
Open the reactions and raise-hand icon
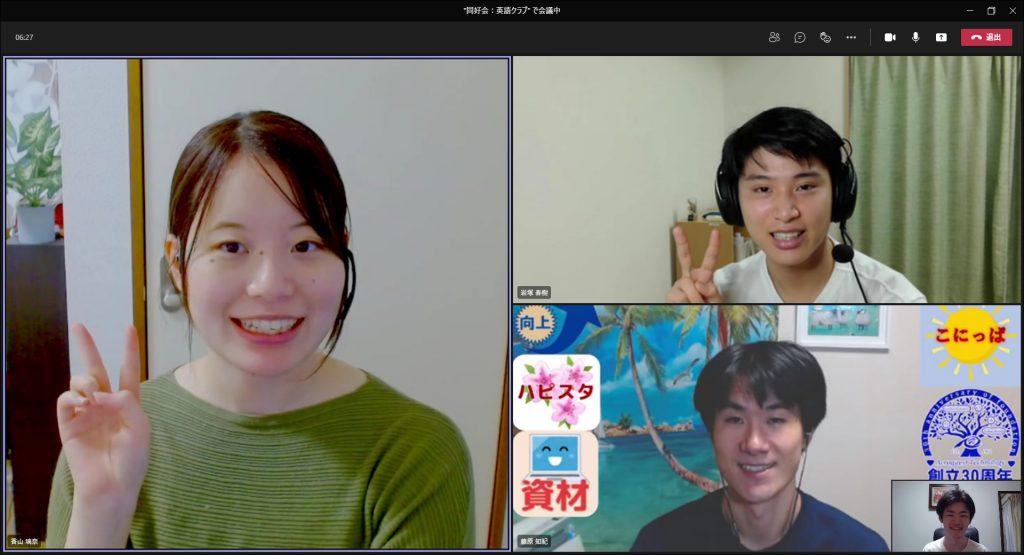tap(825, 37)
